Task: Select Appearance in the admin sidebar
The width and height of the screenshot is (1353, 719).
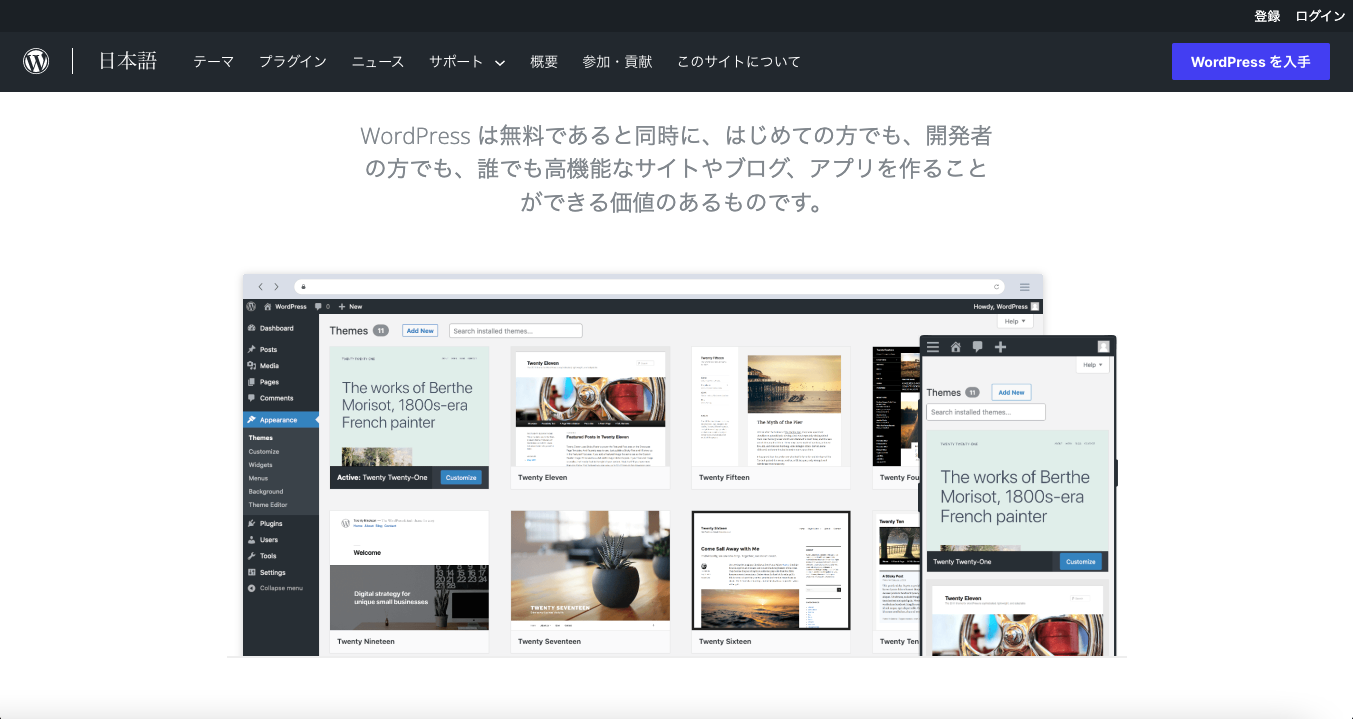Action: click(281, 420)
